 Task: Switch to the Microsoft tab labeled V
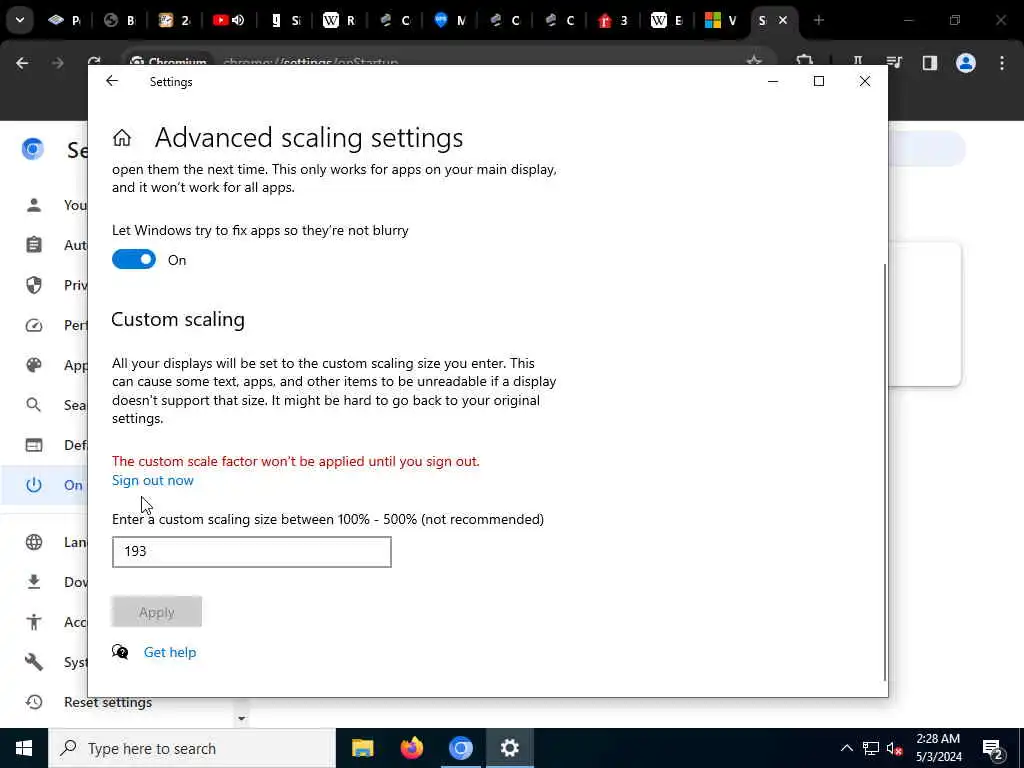pyautogui.click(x=721, y=20)
